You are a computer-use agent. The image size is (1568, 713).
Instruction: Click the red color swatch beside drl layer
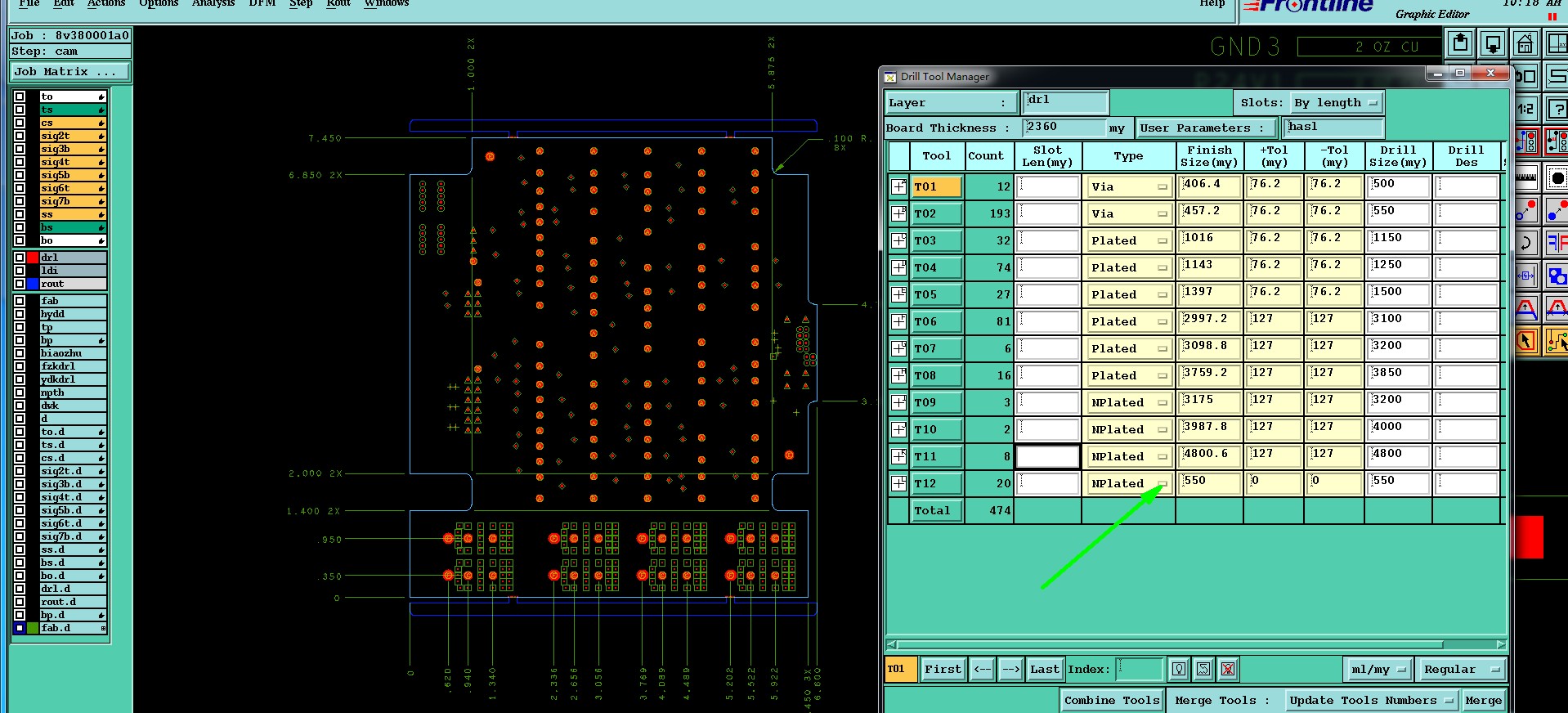(x=33, y=258)
